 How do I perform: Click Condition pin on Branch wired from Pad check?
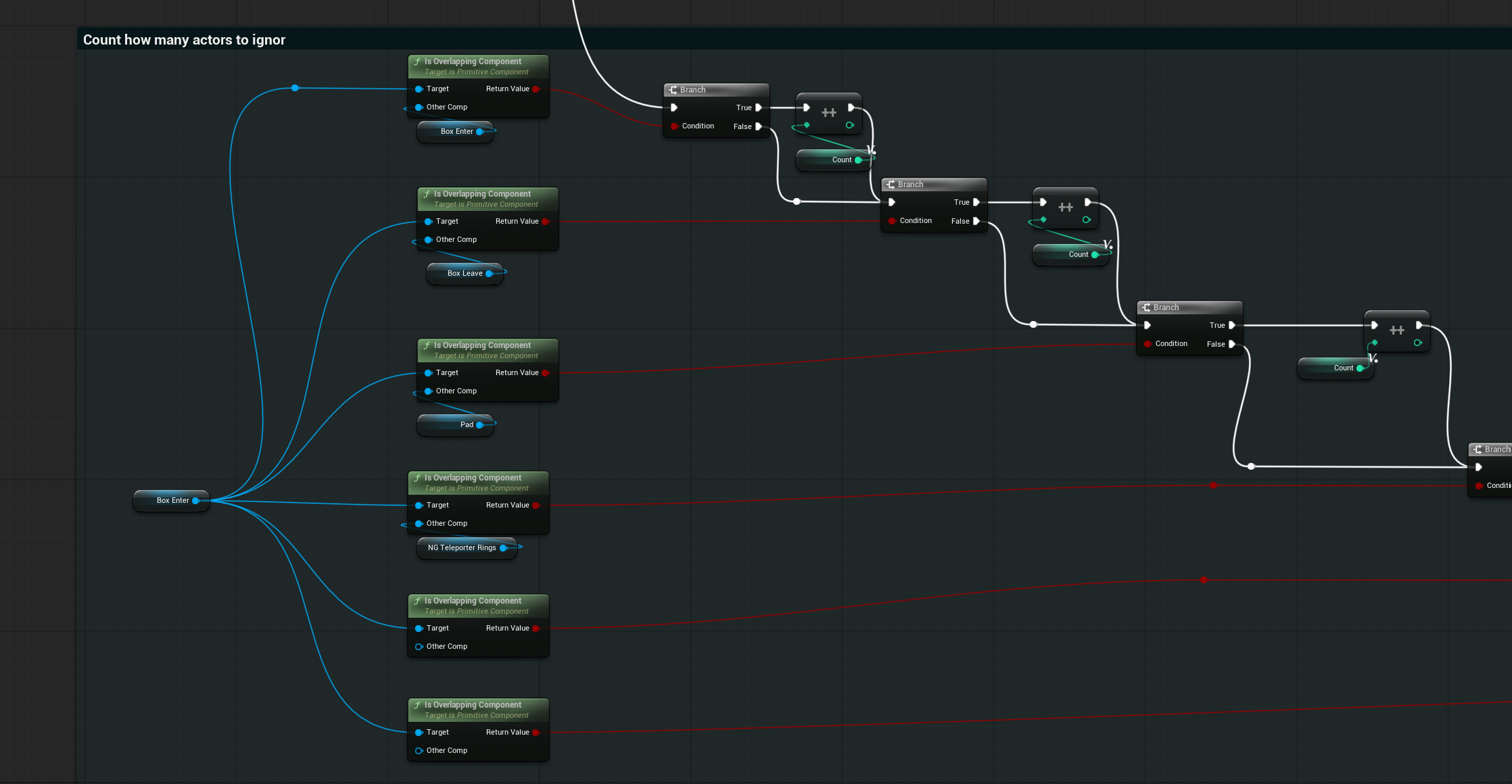click(x=1148, y=344)
